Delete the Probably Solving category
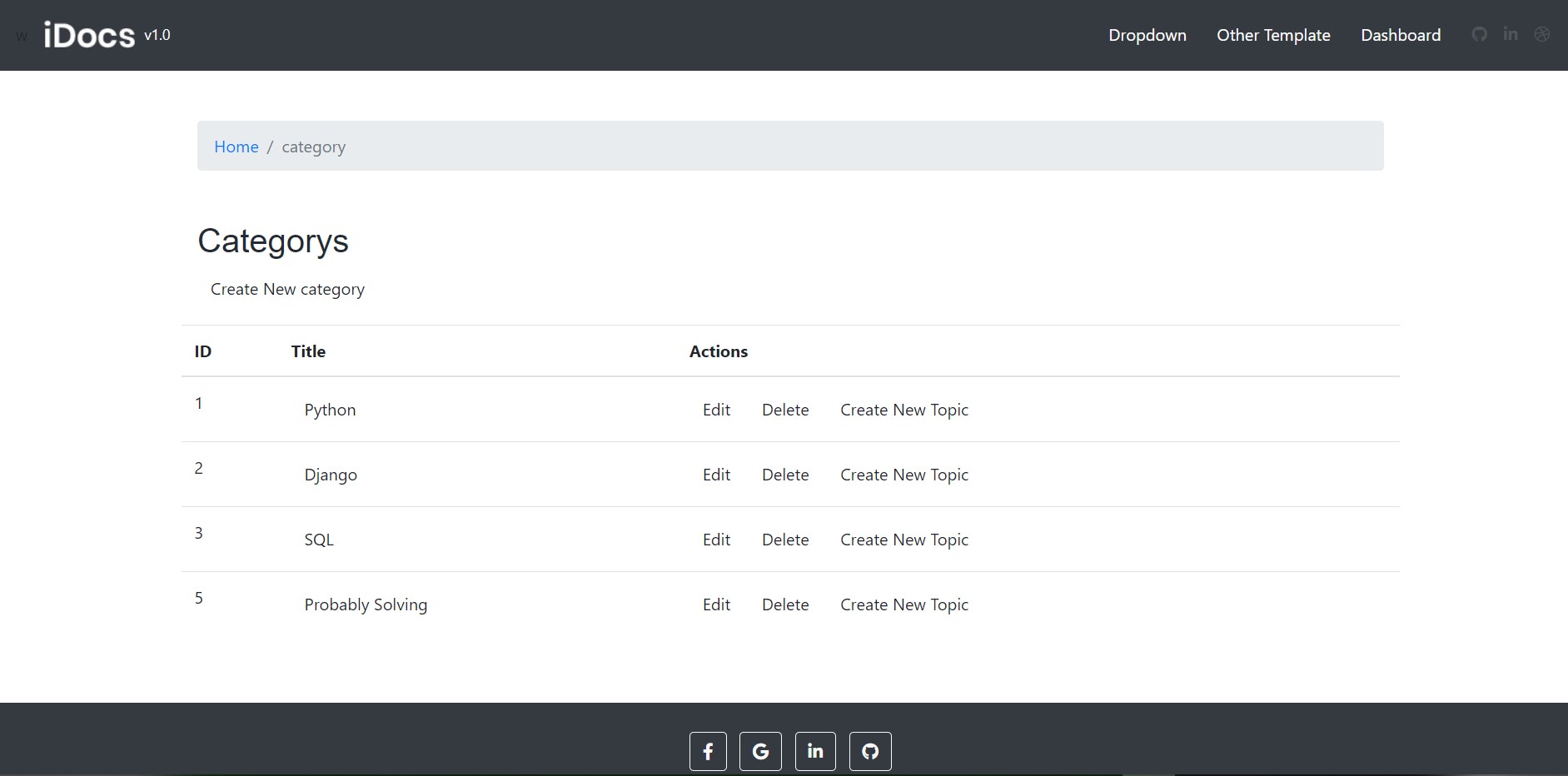The width and height of the screenshot is (1568, 776). pos(785,604)
